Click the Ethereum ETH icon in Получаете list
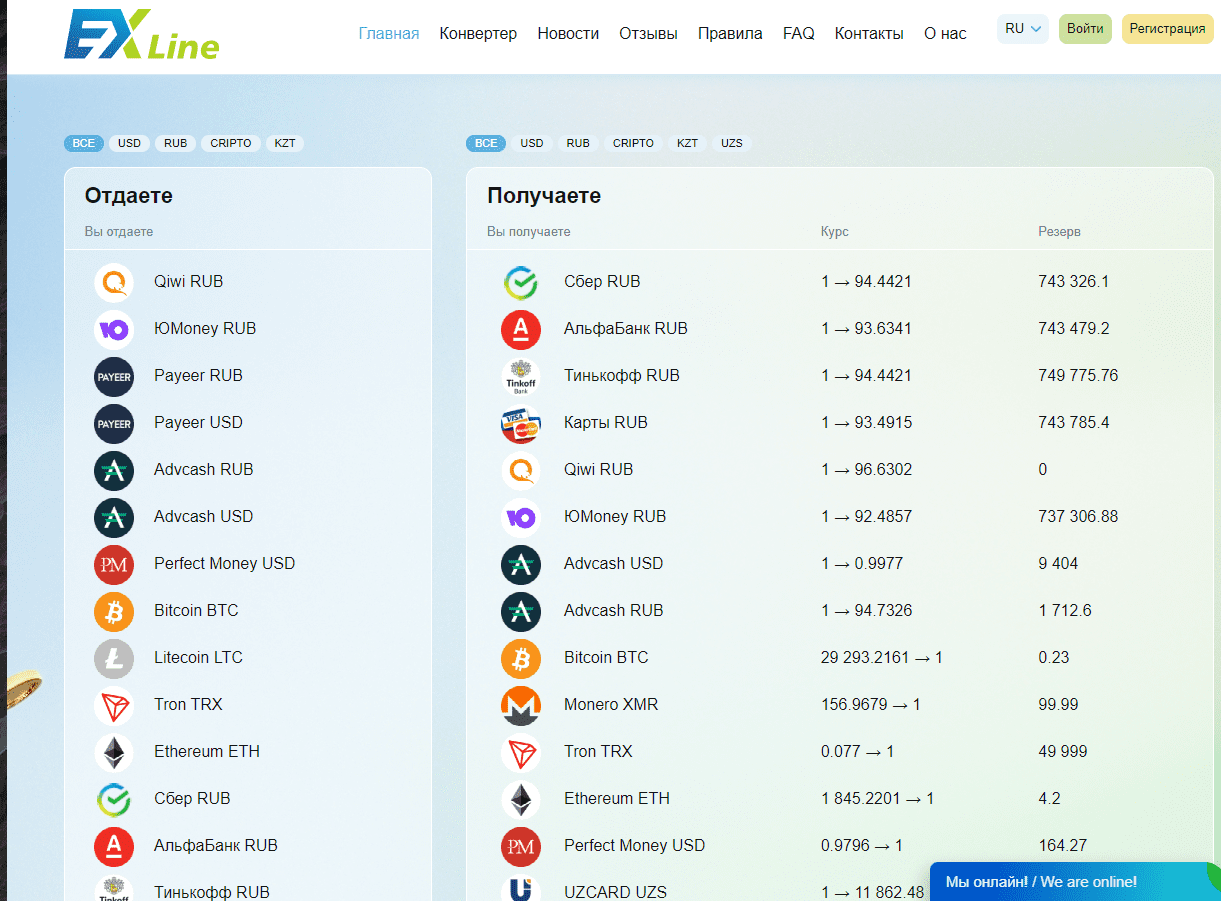 (x=521, y=799)
